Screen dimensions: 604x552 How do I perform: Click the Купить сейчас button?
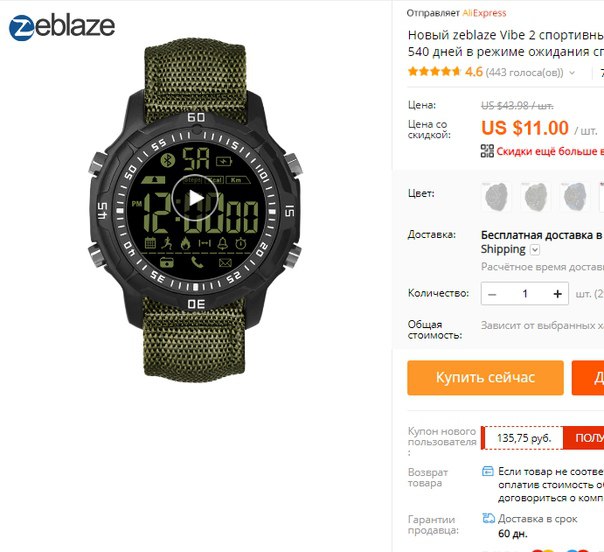(485, 378)
